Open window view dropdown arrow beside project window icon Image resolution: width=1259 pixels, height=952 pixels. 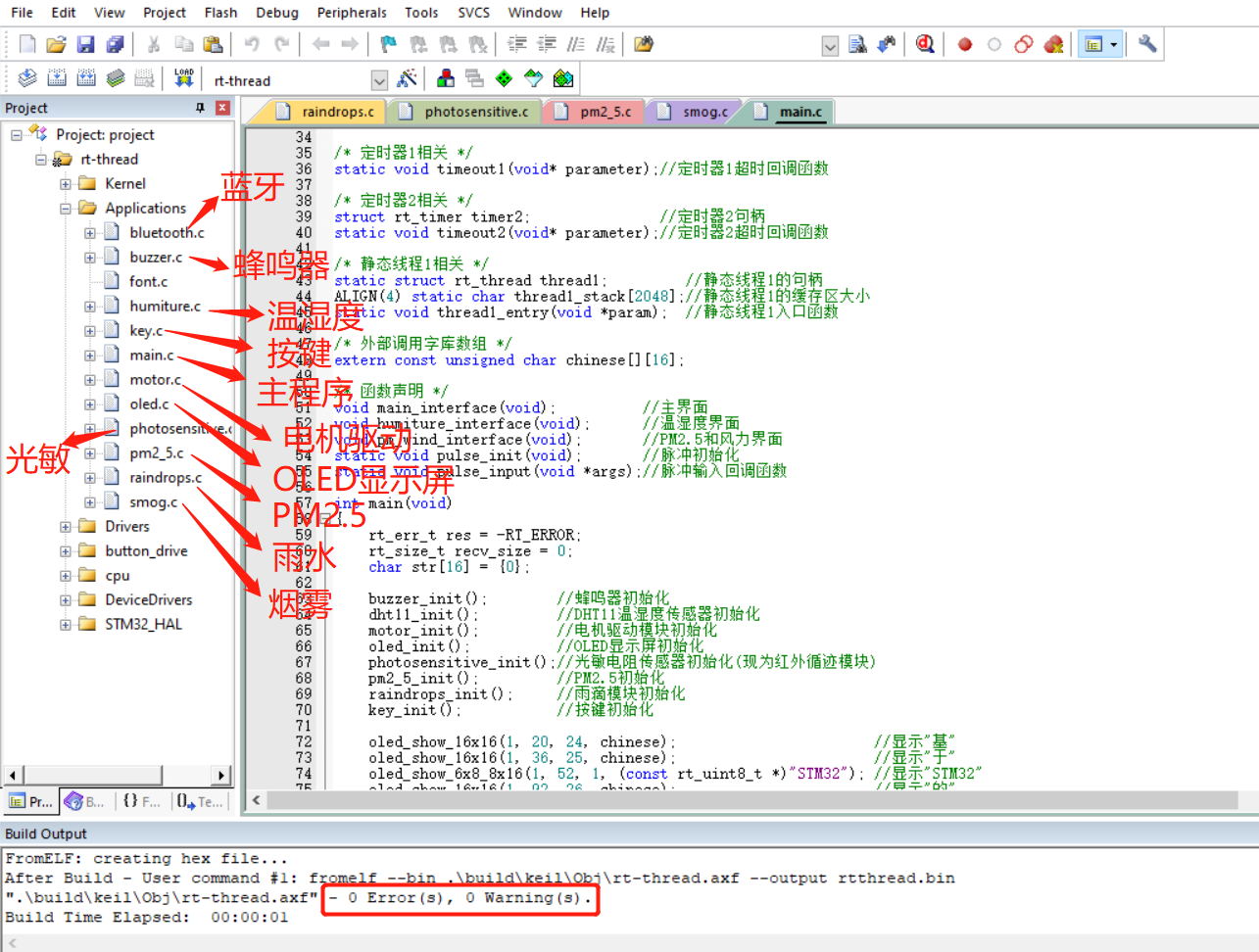(x=1114, y=44)
